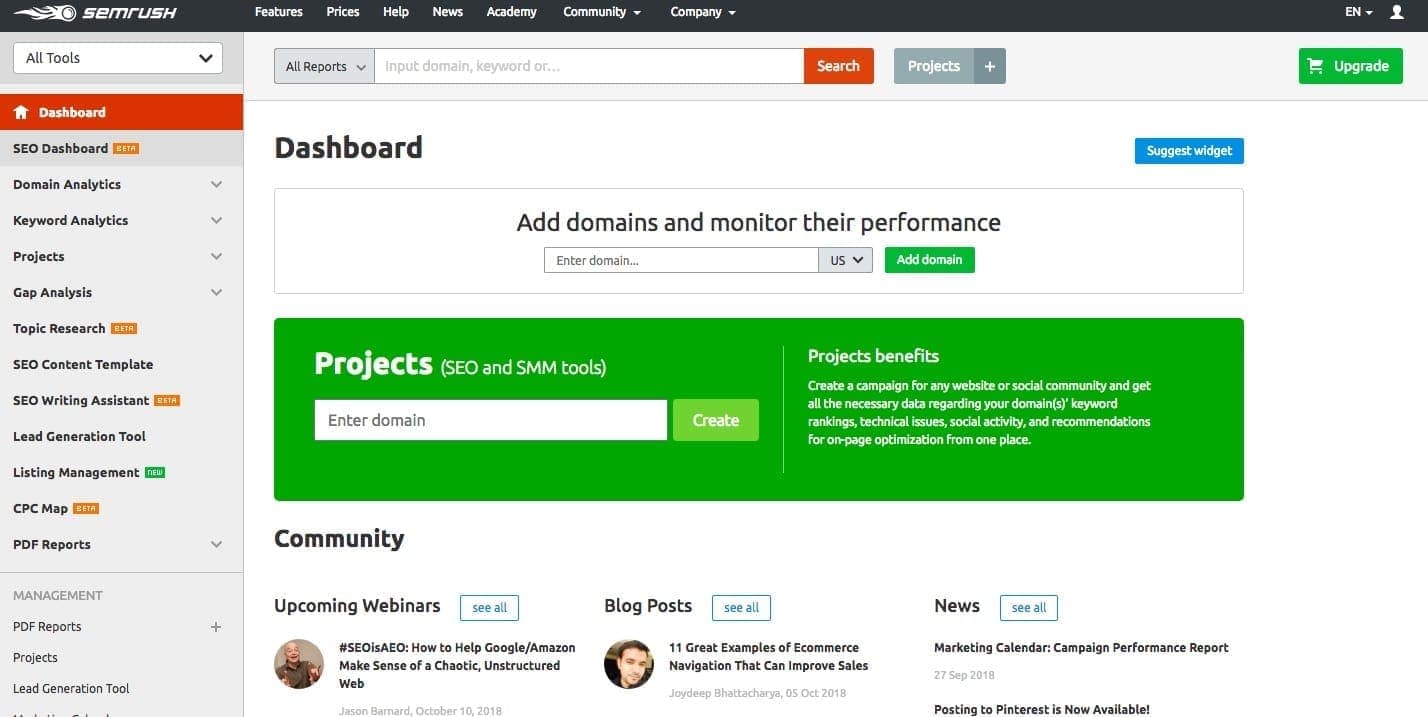Focus the main domain/keyword search field
Viewport: 1428px width, 717px height.
coord(589,66)
